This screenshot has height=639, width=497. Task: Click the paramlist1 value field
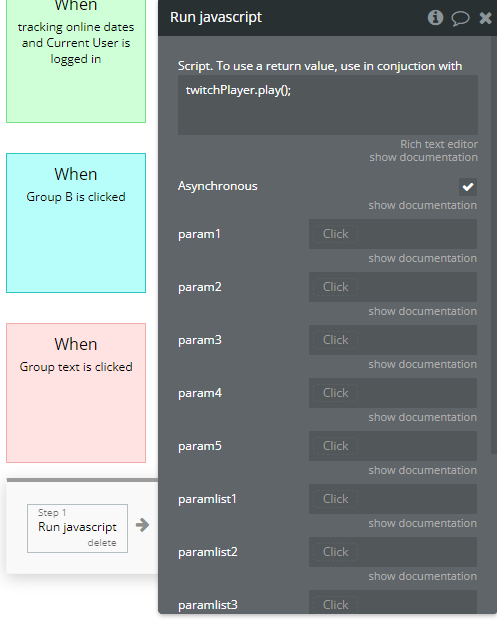393,499
